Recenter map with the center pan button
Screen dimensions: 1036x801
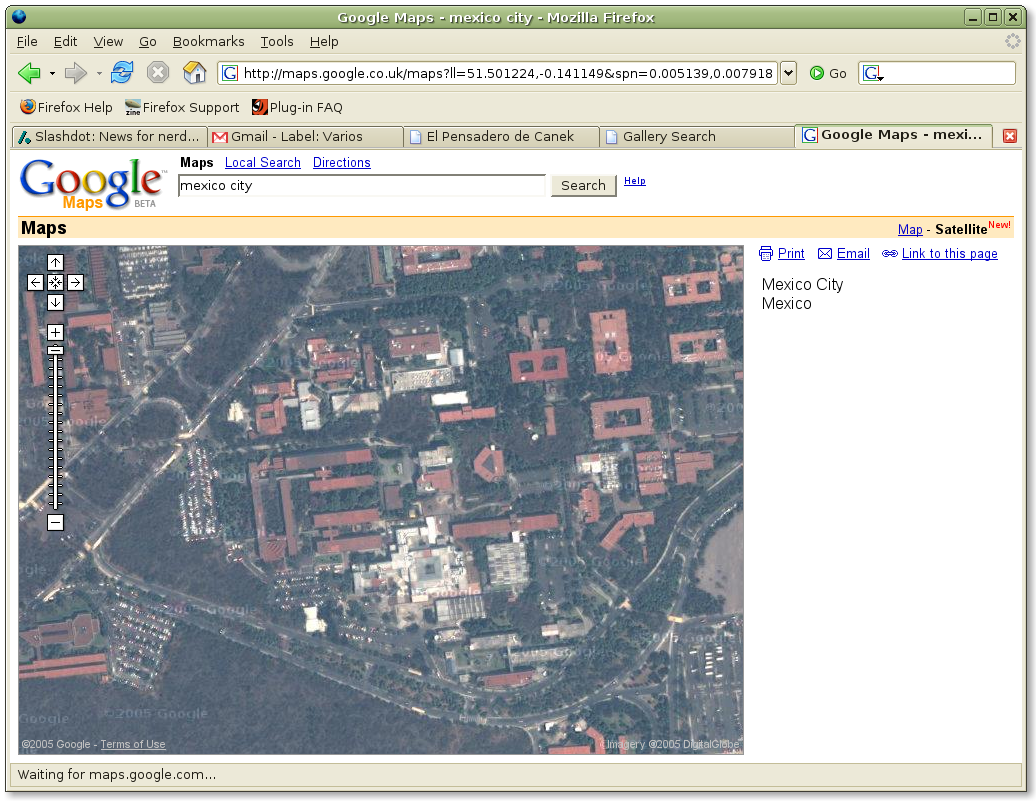tap(56, 283)
